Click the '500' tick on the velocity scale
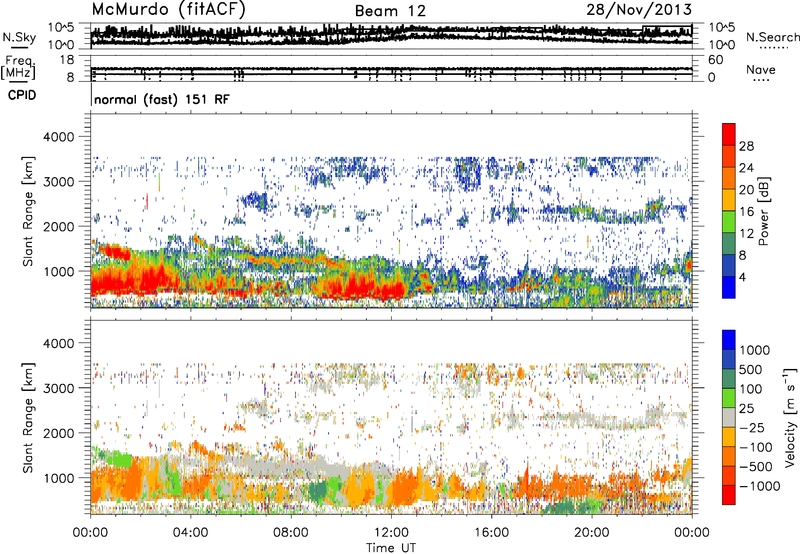 [x=751, y=369]
